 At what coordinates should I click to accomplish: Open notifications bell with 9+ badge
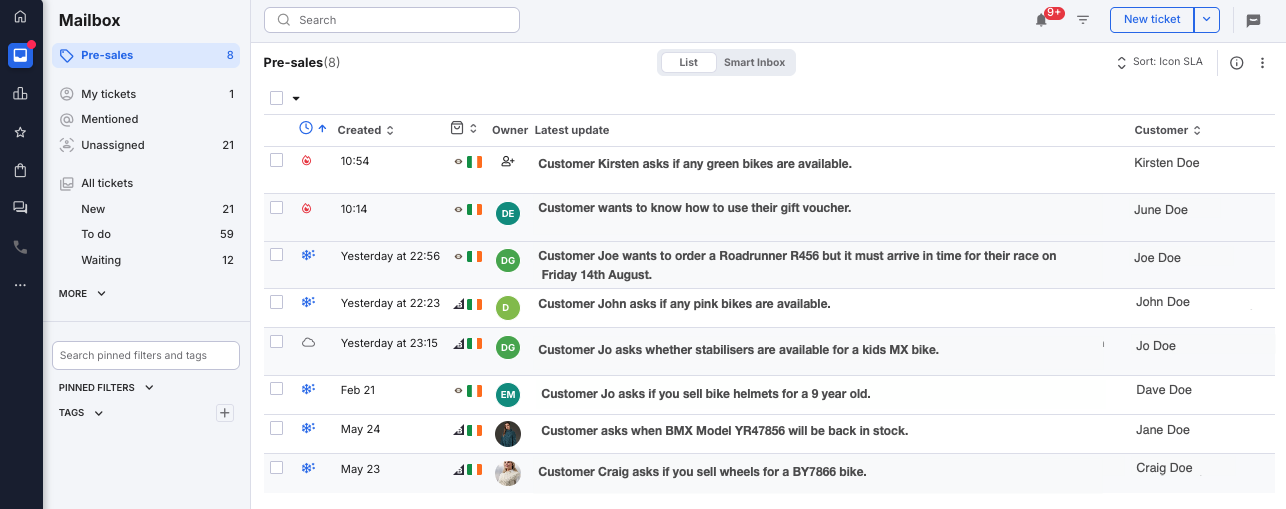pos(1042,19)
